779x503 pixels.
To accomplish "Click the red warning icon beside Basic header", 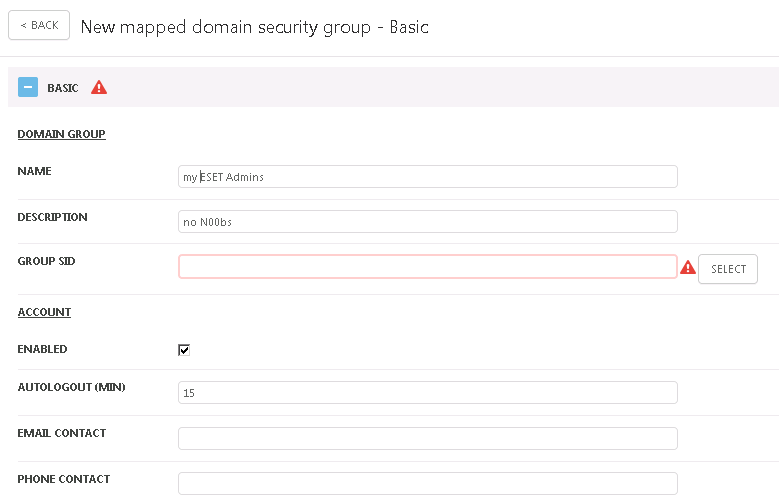I will (x=99, y=88).
